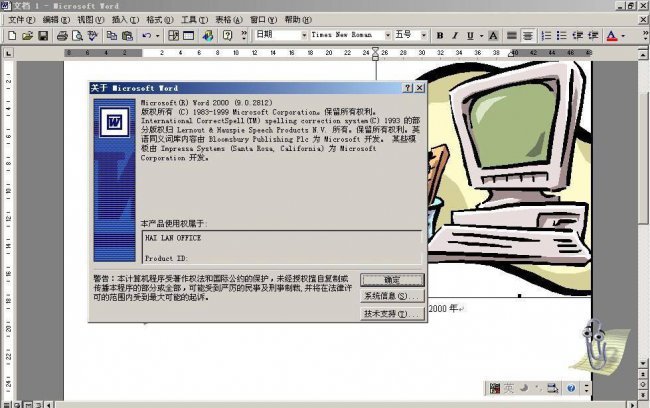Apply font color red A

(x=611, y=36)
